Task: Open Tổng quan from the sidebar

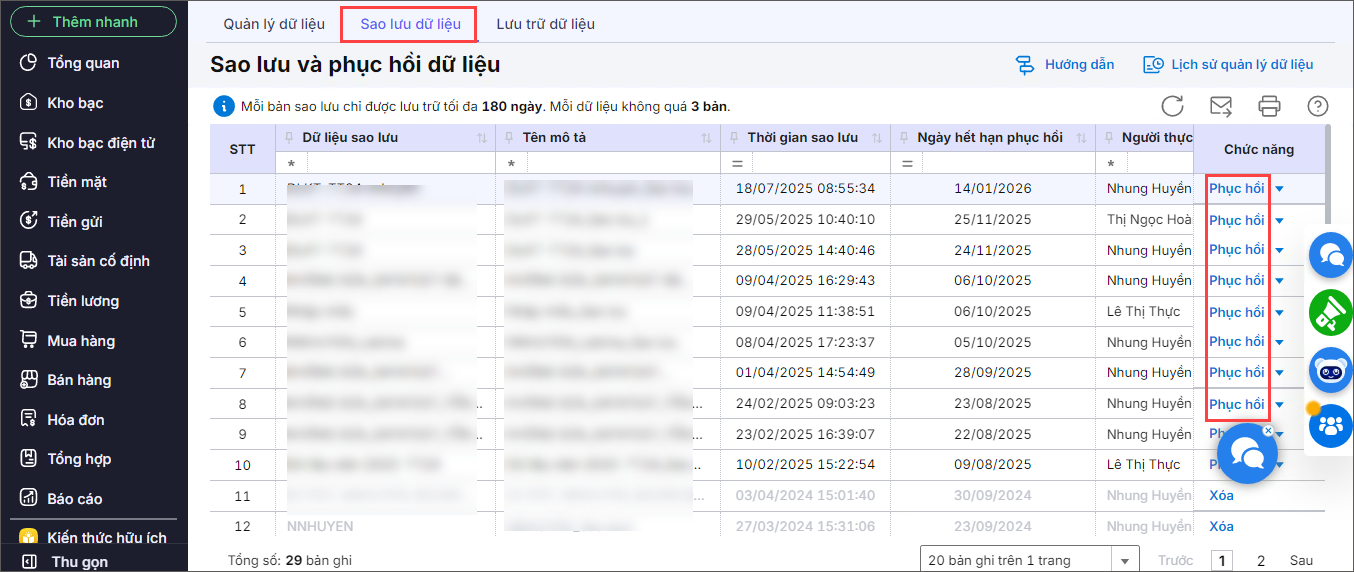Action: click(x=83, y=63)
